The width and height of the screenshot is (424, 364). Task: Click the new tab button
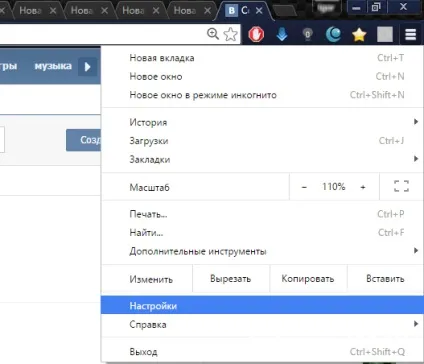[284, 11]
